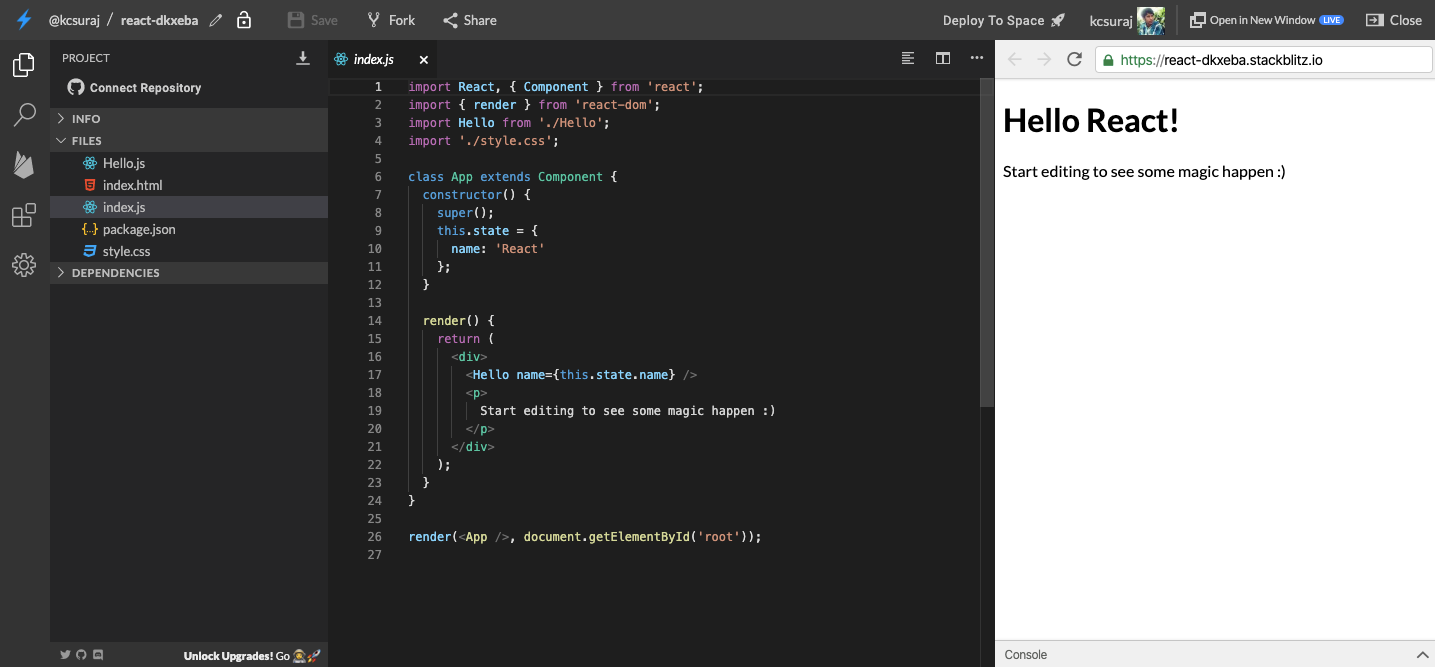Open the editor more options ellipsis

[x=977, y=58]
